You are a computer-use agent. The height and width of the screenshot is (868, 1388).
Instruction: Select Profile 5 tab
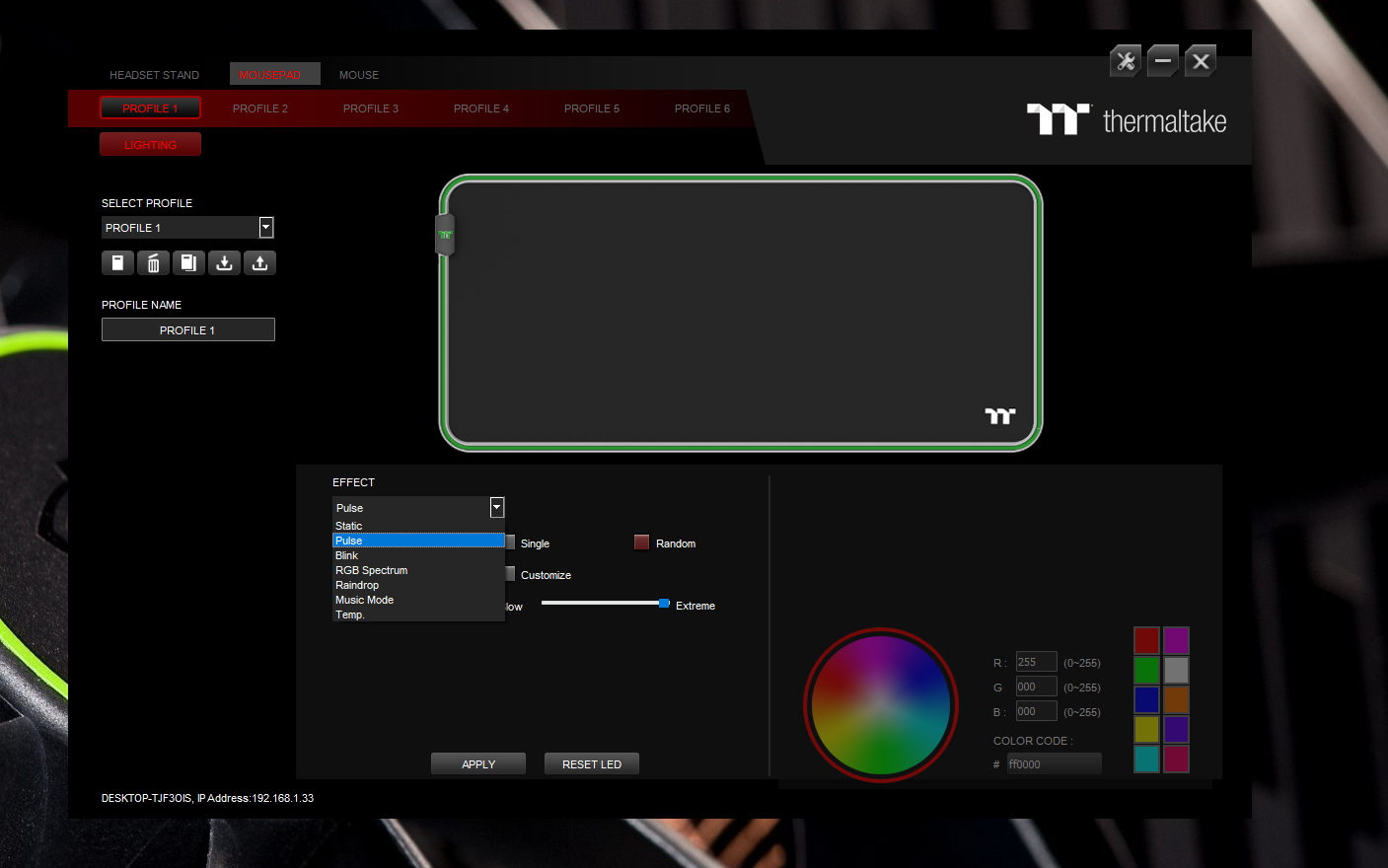pos(592,108)
